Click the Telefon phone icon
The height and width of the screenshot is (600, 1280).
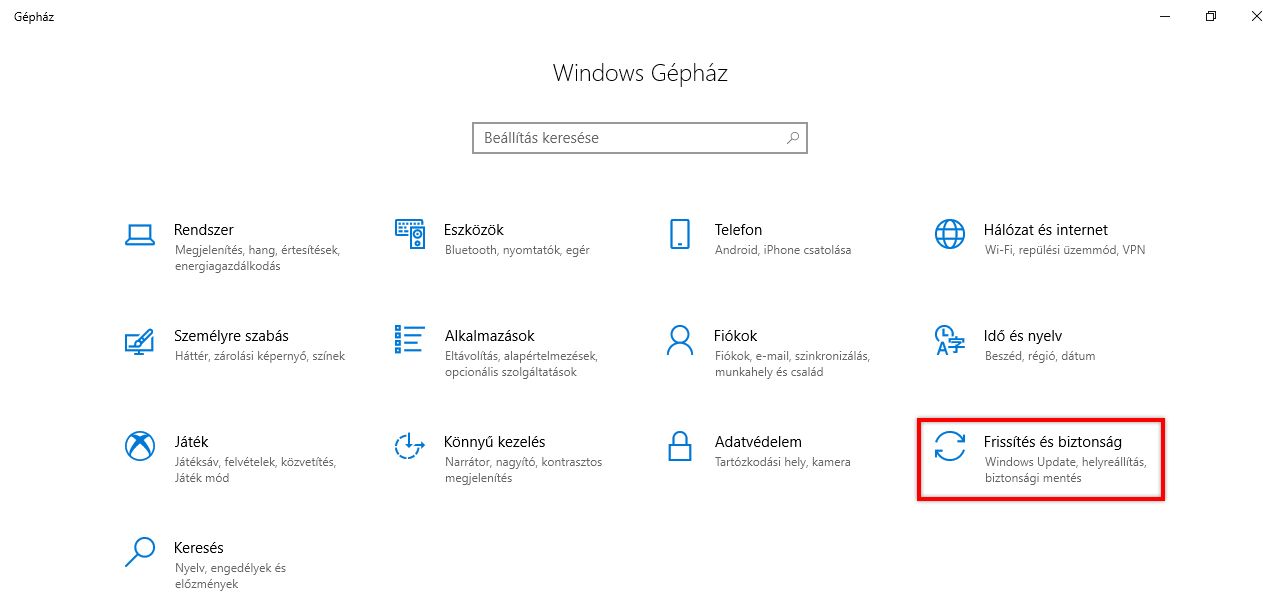[x=679, y=234]
